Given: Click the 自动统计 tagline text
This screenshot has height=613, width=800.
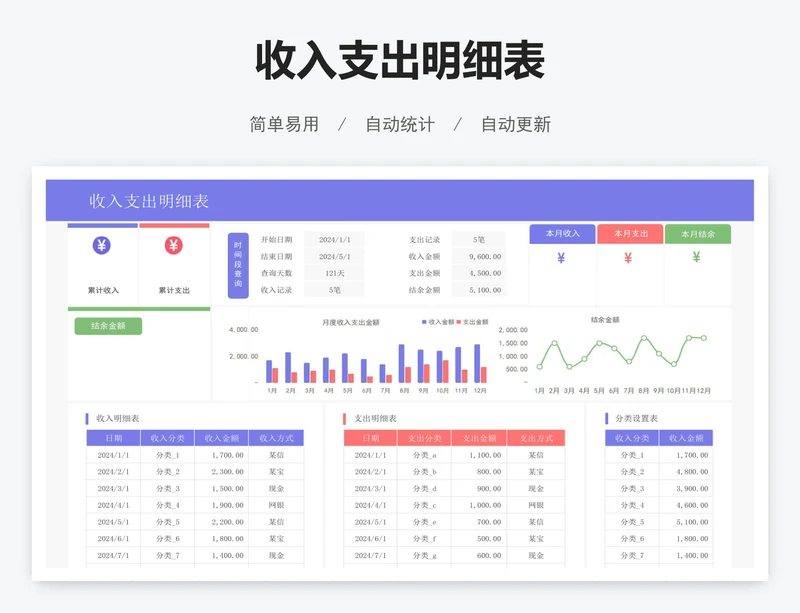Looking at the screenshot, I should point(400,125).
